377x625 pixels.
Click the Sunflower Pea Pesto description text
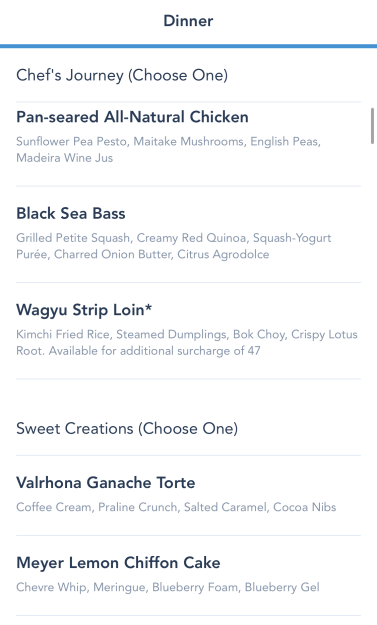point(169,149)
